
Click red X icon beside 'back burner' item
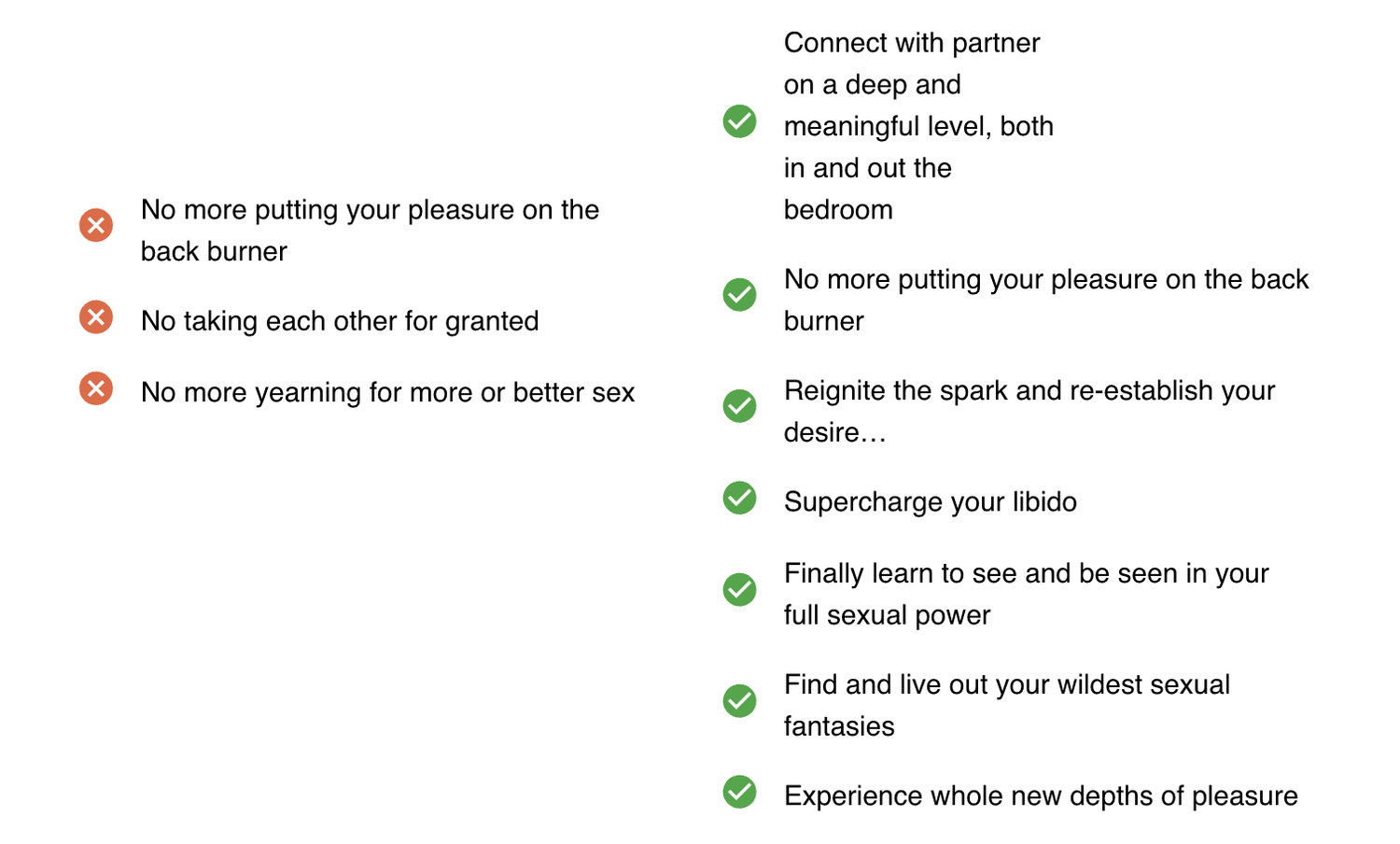pos(96,225)
